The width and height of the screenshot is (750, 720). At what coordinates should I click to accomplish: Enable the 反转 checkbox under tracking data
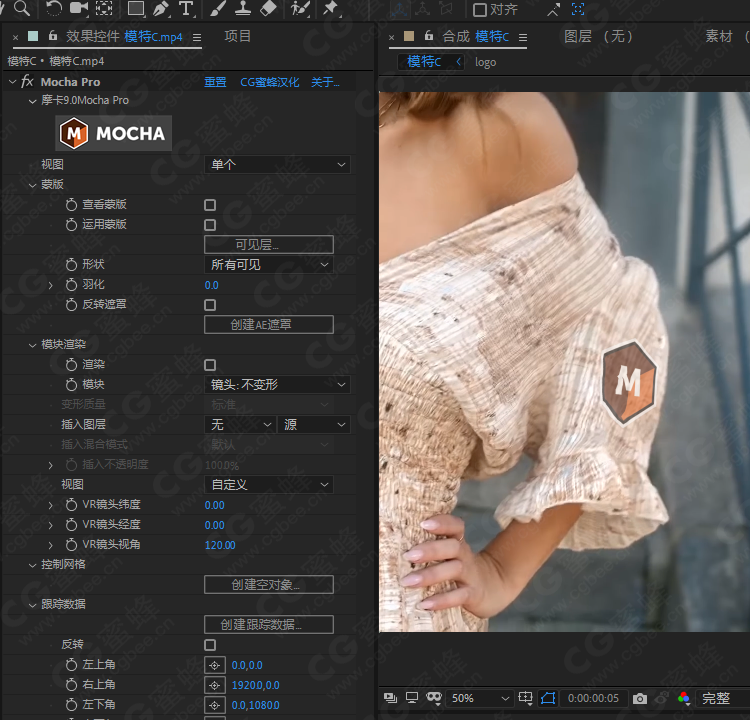(x=210, y=645)
